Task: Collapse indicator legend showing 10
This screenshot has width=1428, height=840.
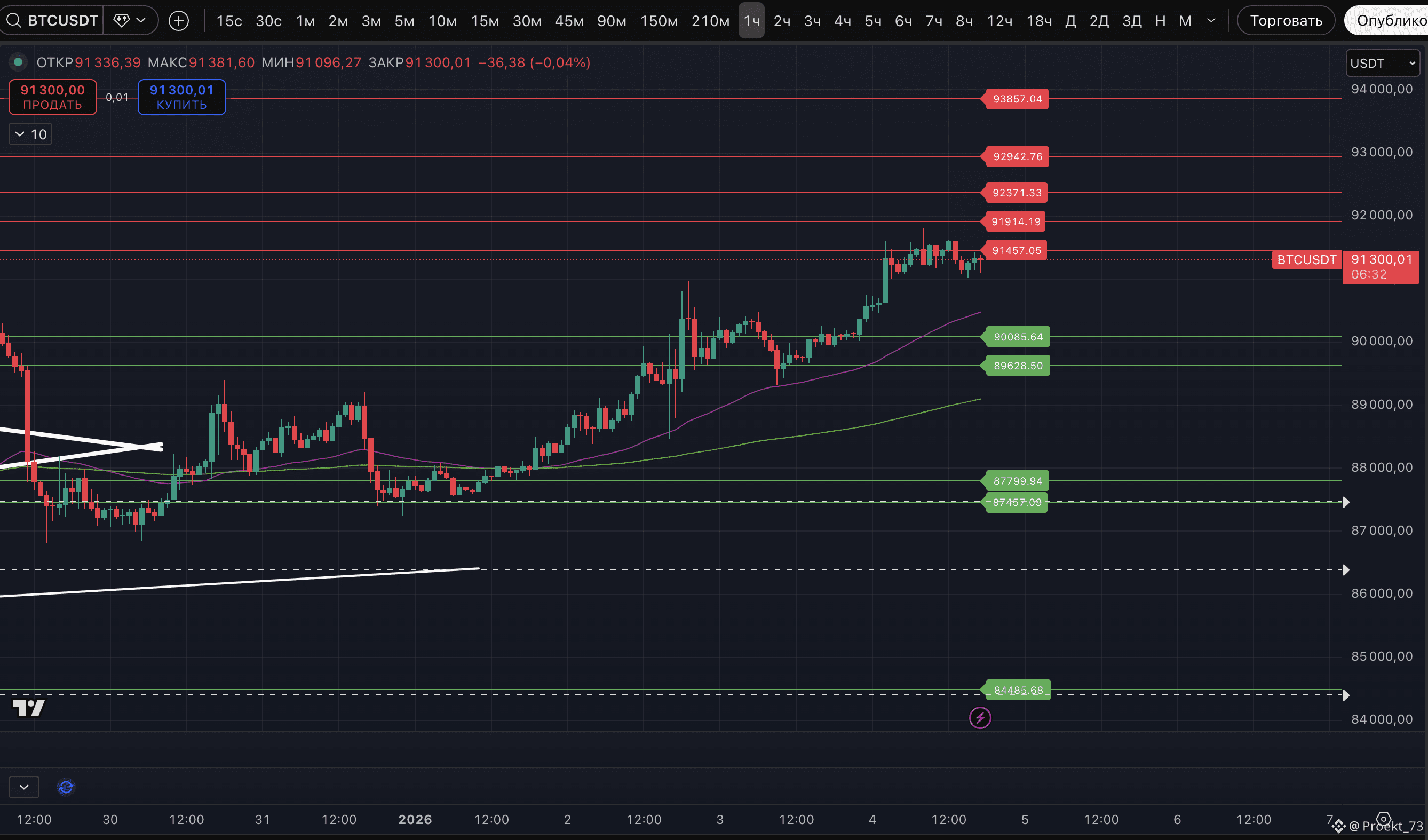Action: [30, 134]
